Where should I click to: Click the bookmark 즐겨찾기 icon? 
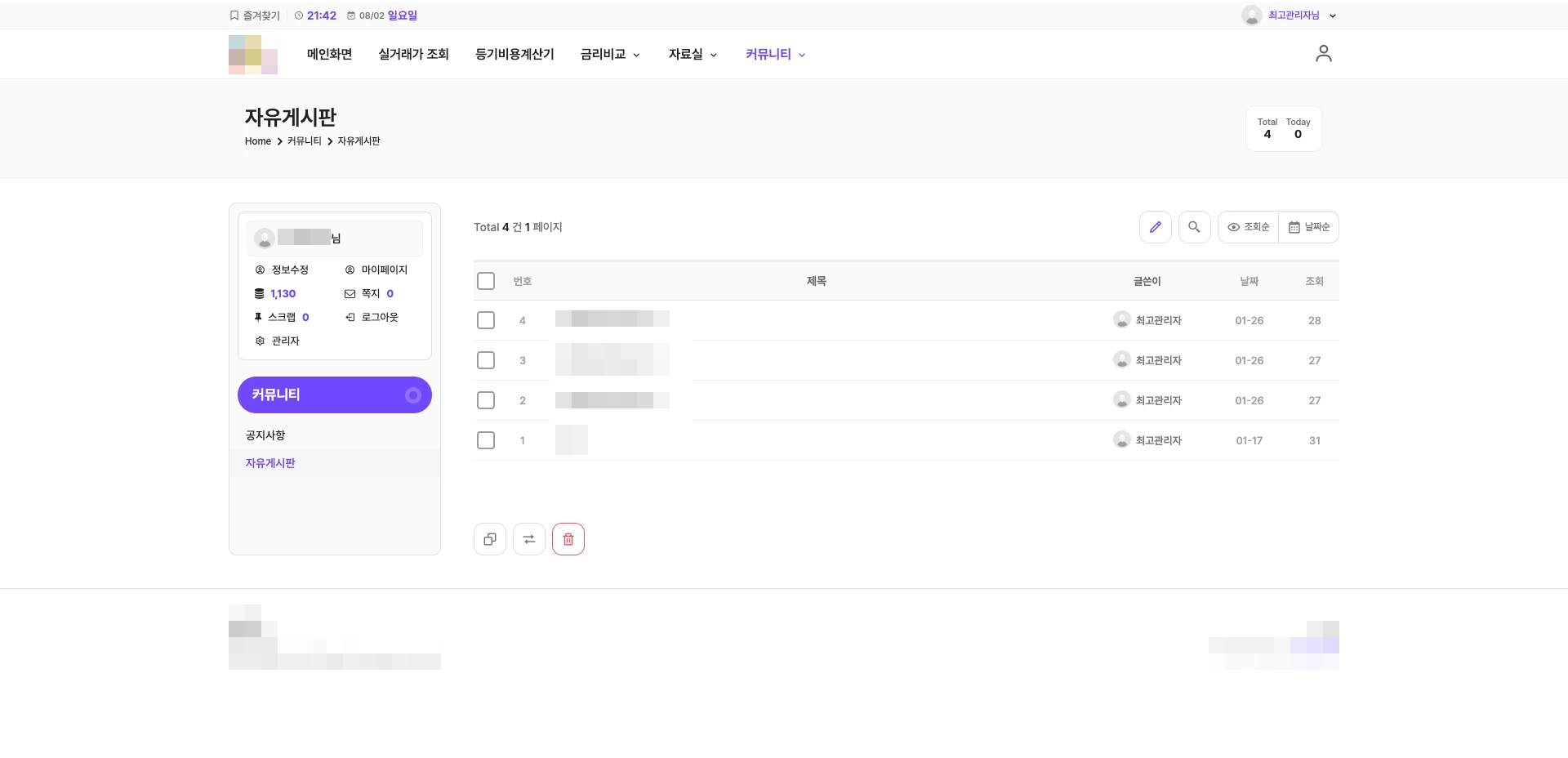(x=234, y=16)
